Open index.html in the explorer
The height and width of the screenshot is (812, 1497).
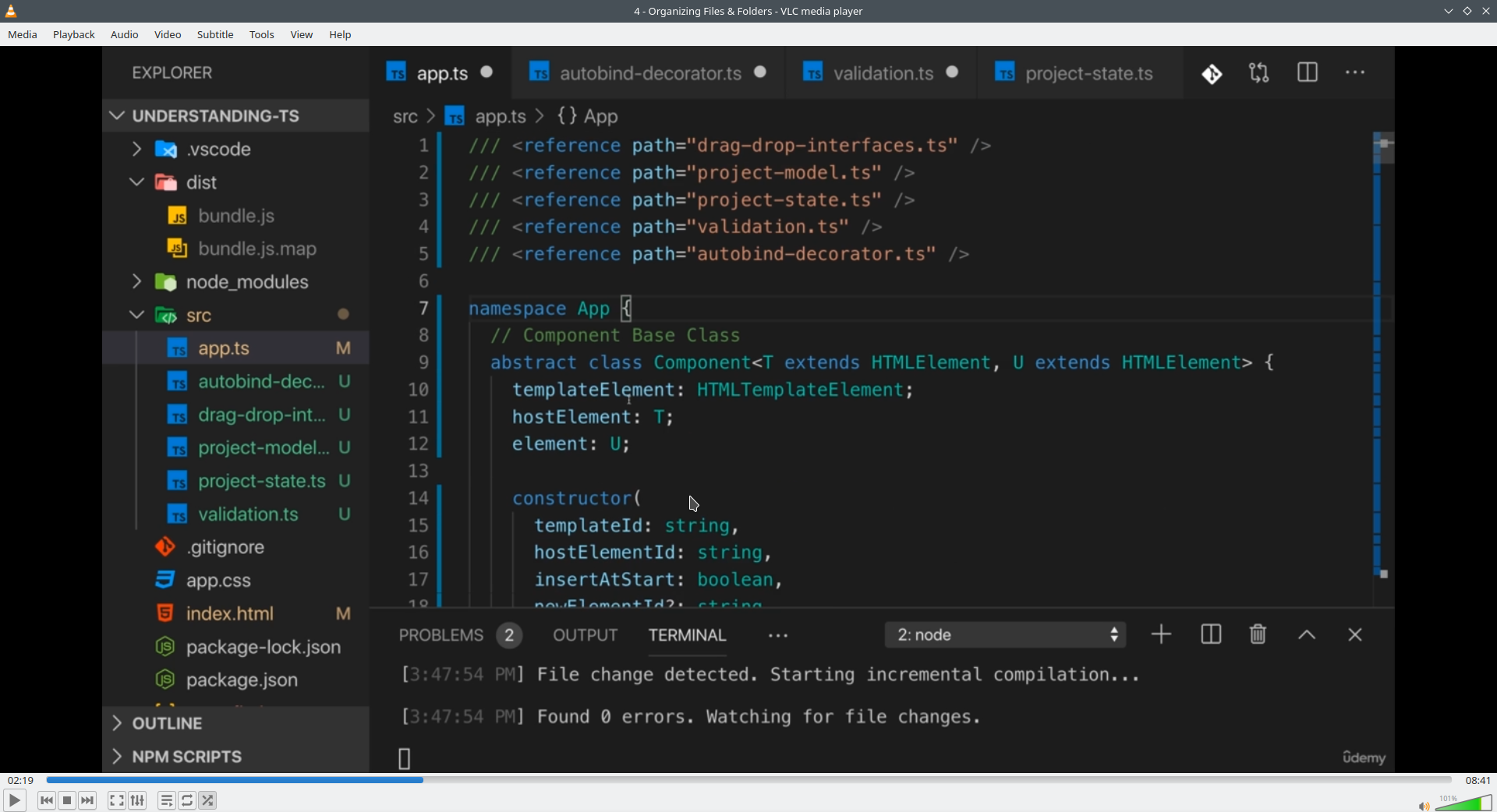[235, 614]
